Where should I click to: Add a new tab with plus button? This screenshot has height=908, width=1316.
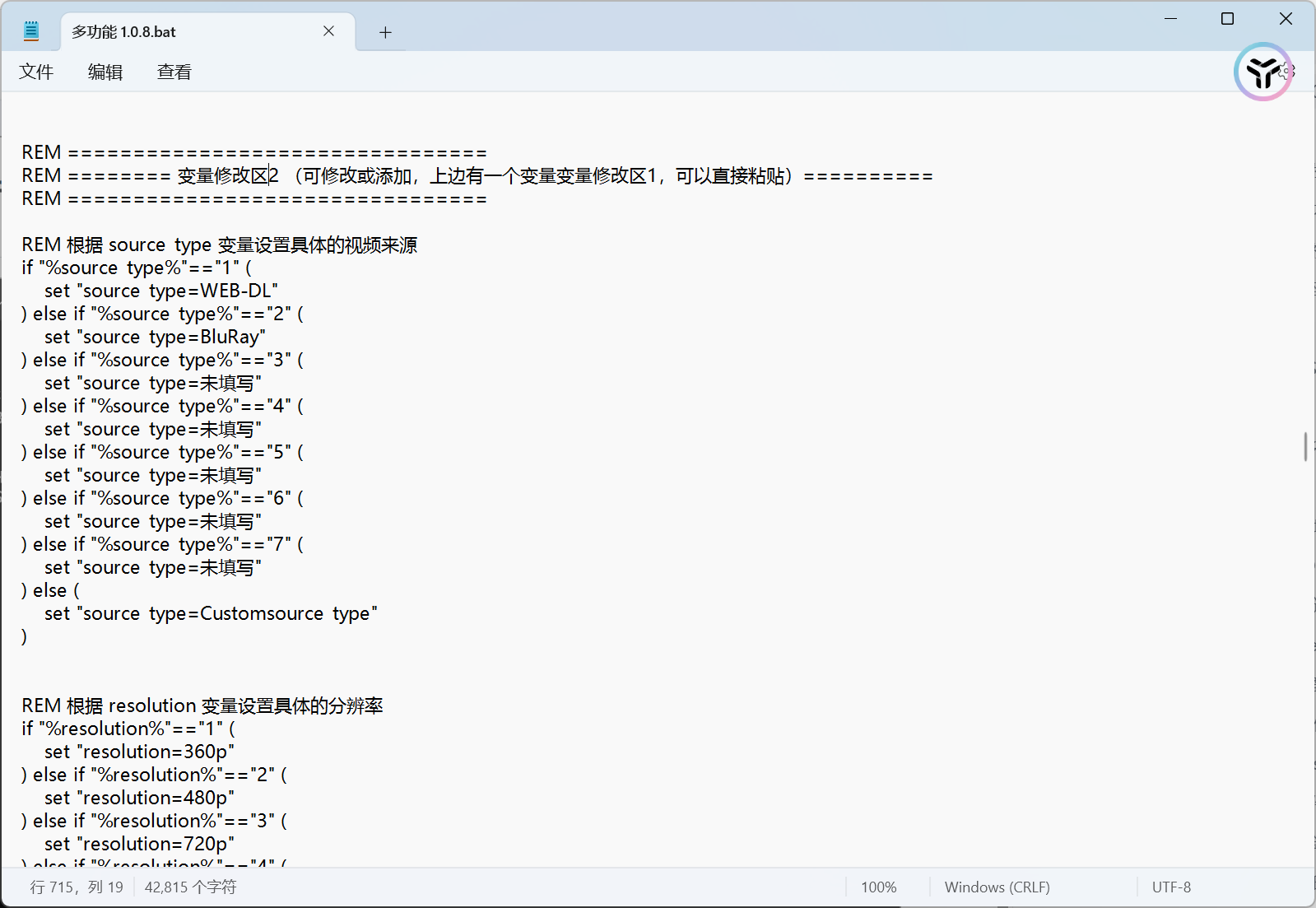385,32
